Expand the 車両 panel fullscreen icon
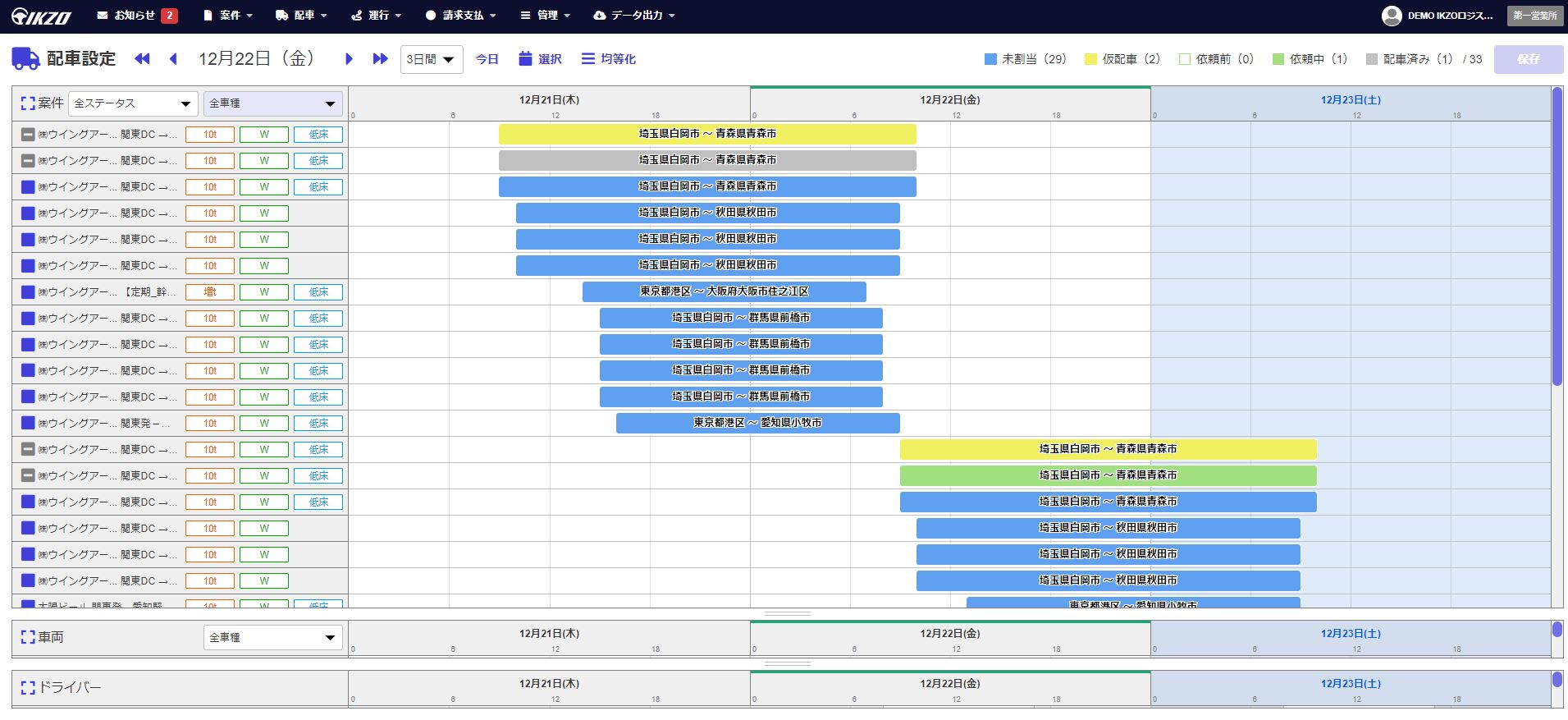This screenshot has width=1568, height=720. pyautogui.click(x=28, y=637)
